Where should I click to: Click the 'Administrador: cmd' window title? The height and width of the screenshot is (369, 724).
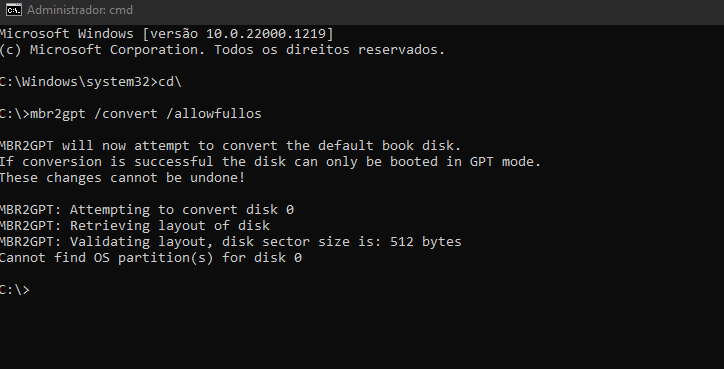80,10
